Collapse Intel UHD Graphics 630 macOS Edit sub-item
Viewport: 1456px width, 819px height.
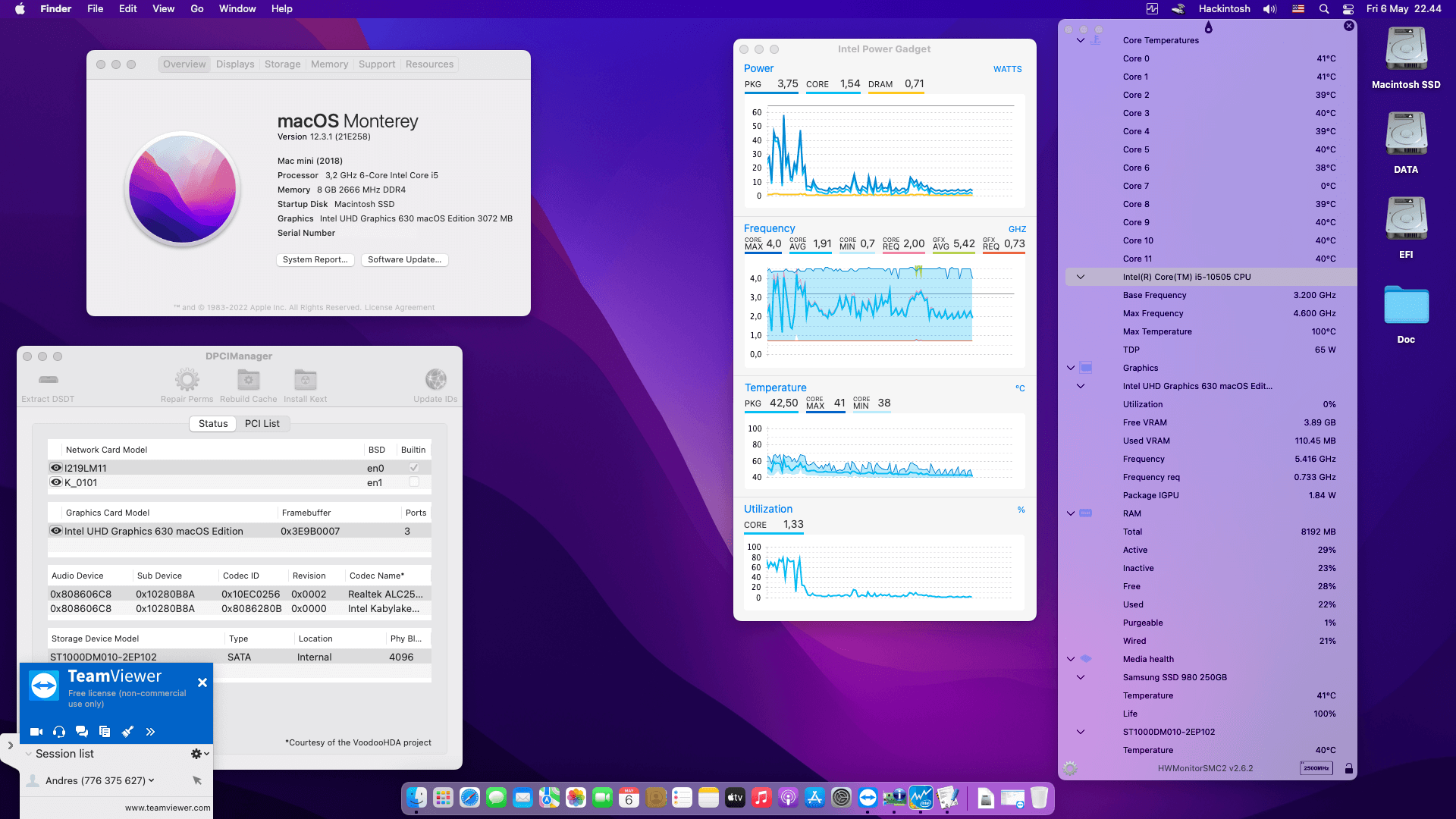click(1081, 386)
